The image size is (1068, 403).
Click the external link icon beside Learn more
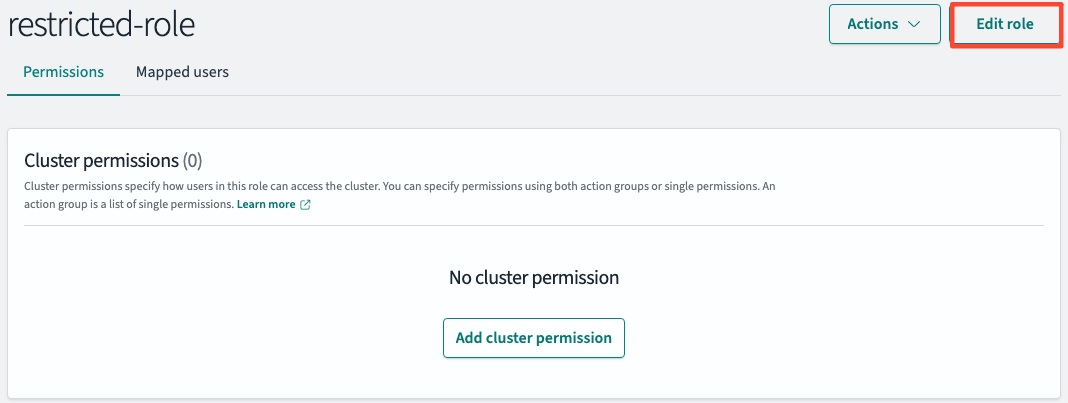(x=305, y=204)
